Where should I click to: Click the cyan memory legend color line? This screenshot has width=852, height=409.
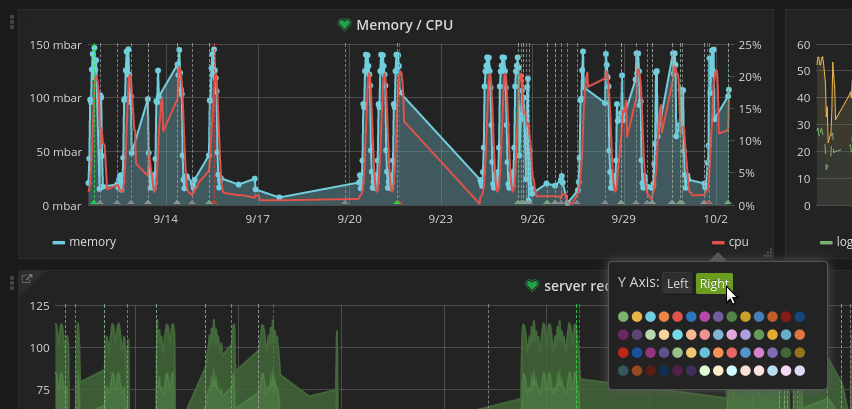click(59, 243)
